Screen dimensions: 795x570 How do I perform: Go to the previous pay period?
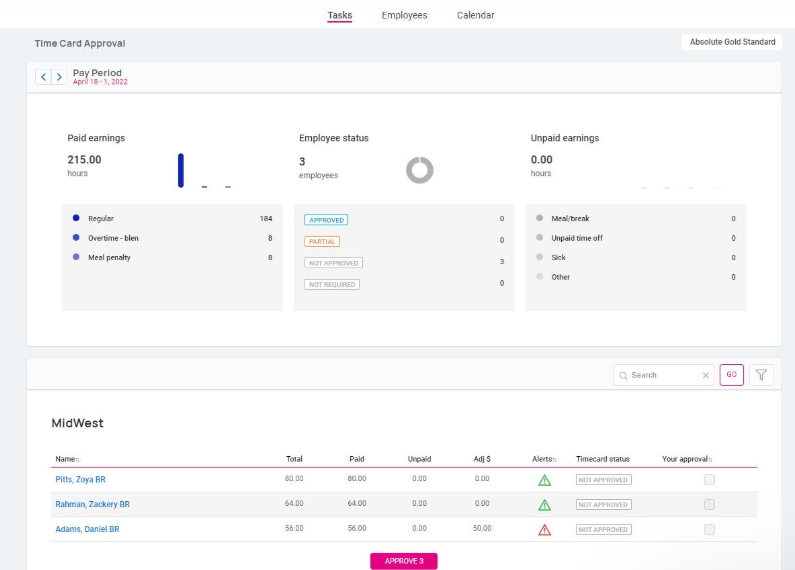43,77
